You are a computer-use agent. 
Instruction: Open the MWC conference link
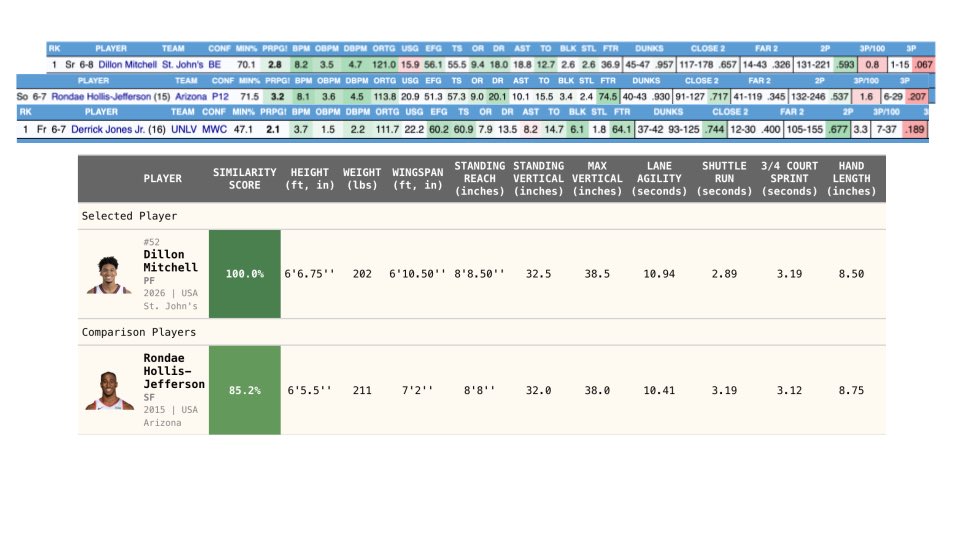[214, 129]
